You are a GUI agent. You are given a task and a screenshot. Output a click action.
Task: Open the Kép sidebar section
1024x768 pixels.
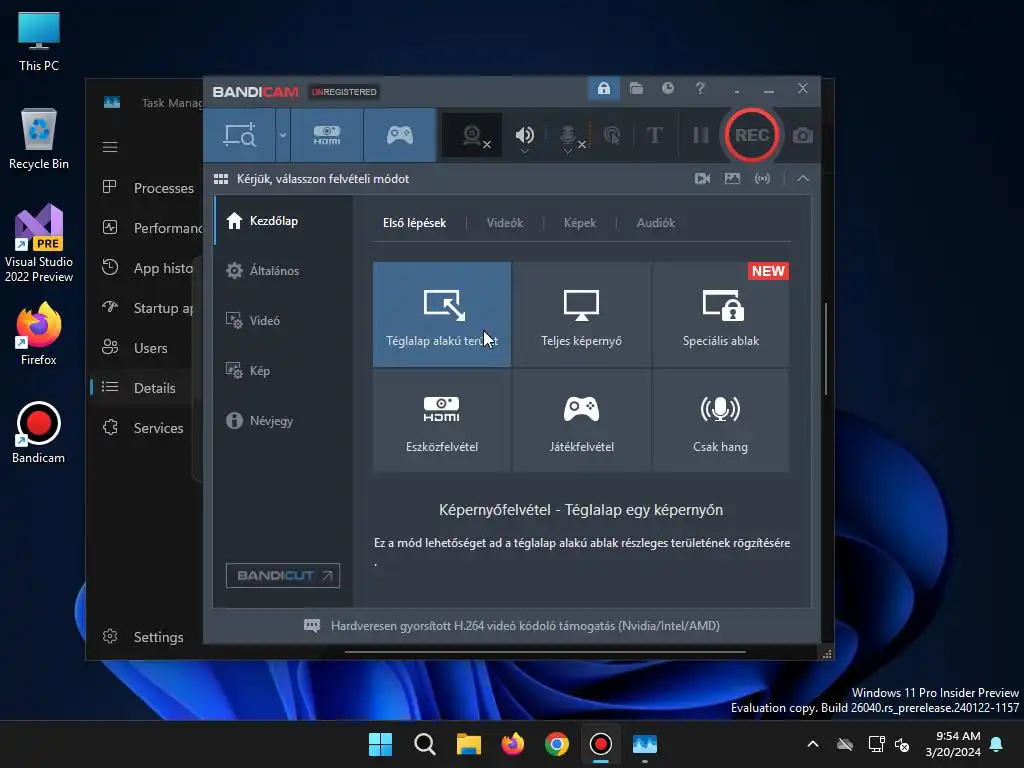coord(283,371)
